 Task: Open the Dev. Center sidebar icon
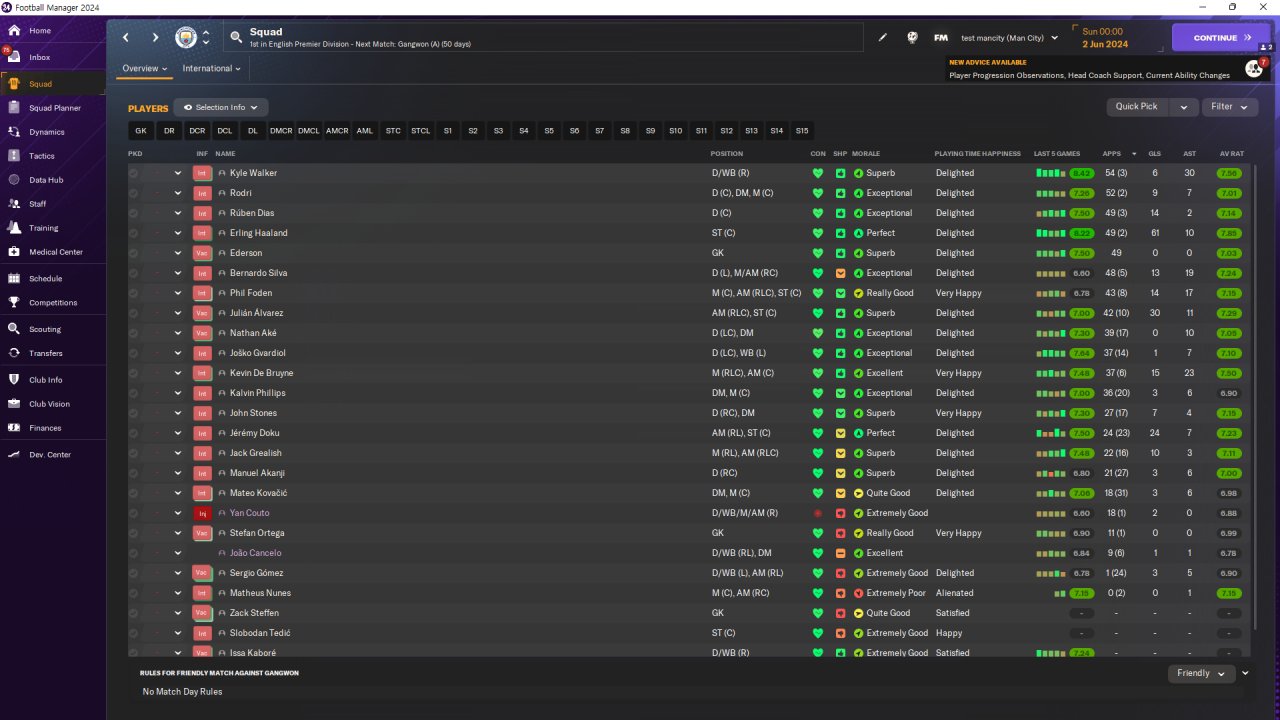click(x=13, y=454)
